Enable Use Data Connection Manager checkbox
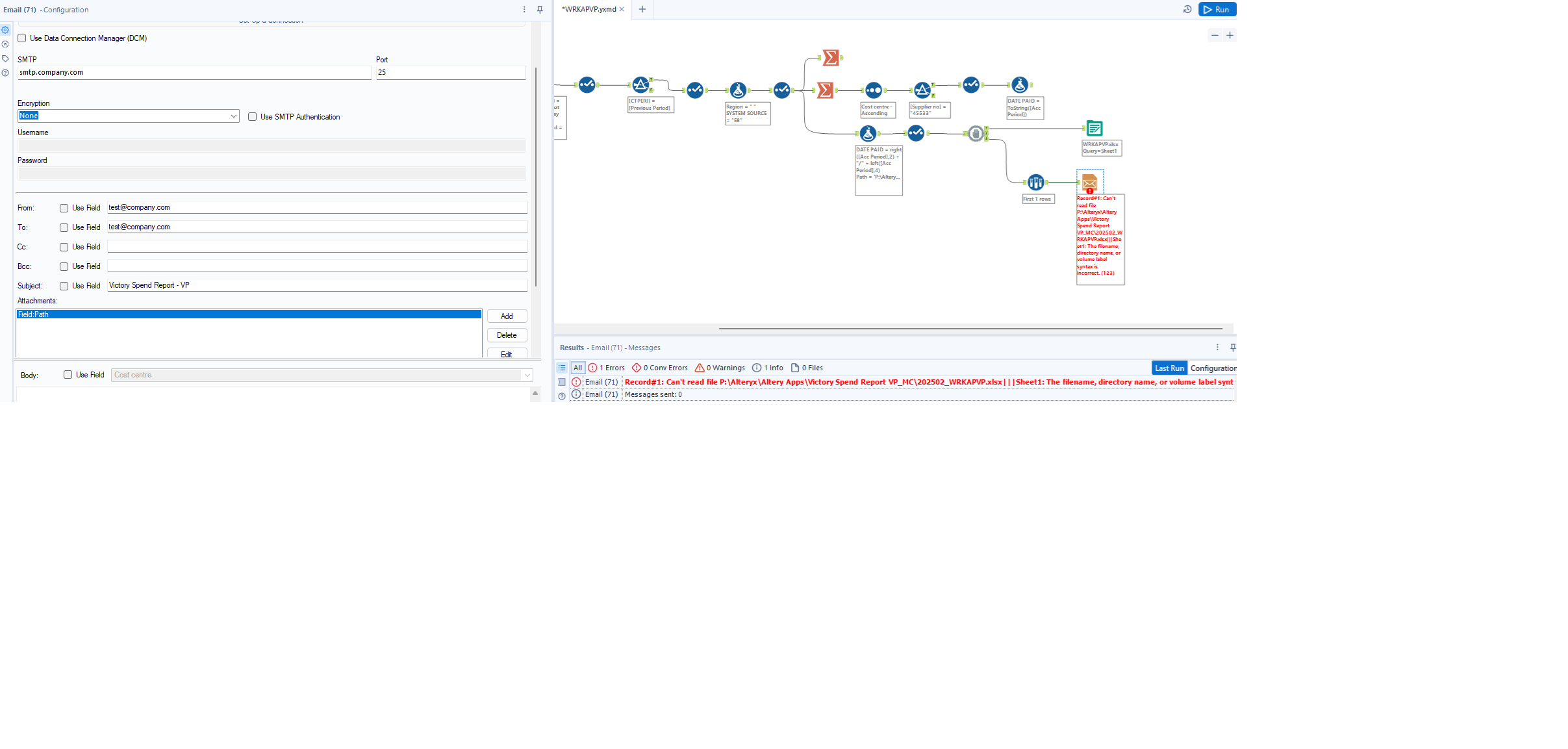Image resolution: width=1568 pixels, height=749 pixels. (x=22, y=38)
